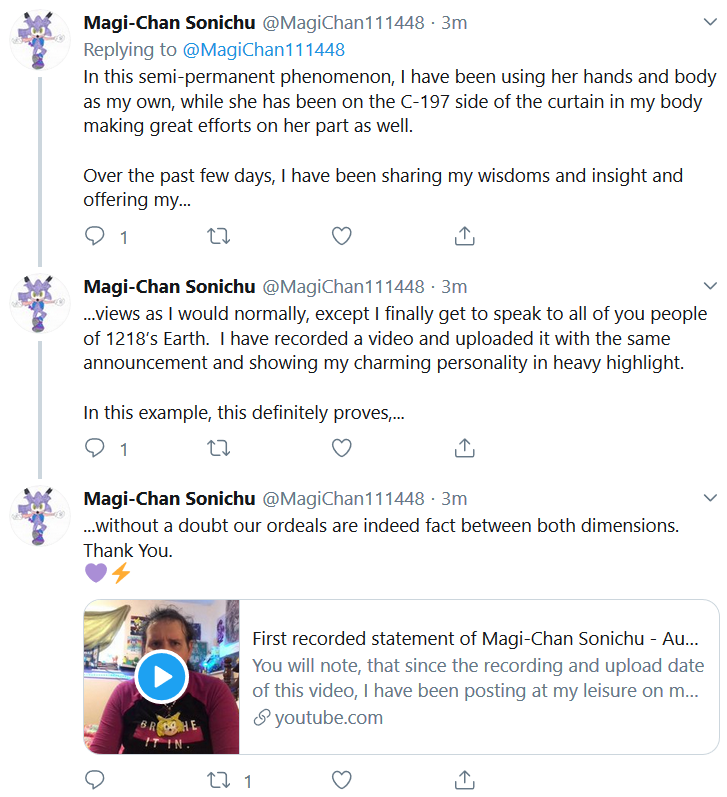Reply to the first tweet about semi-permanent phenomenon

95,236
